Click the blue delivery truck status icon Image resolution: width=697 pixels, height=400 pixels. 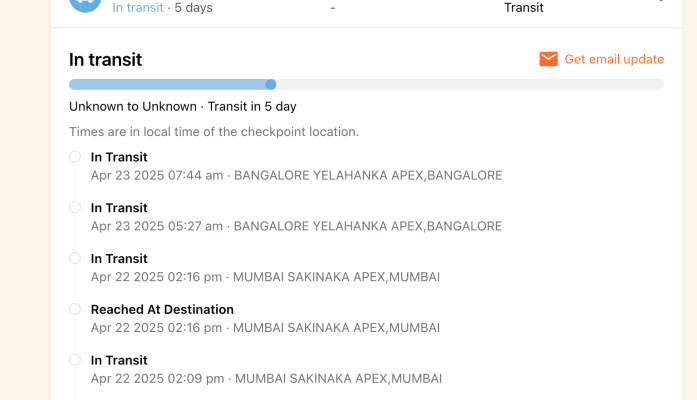pos(85,5)
